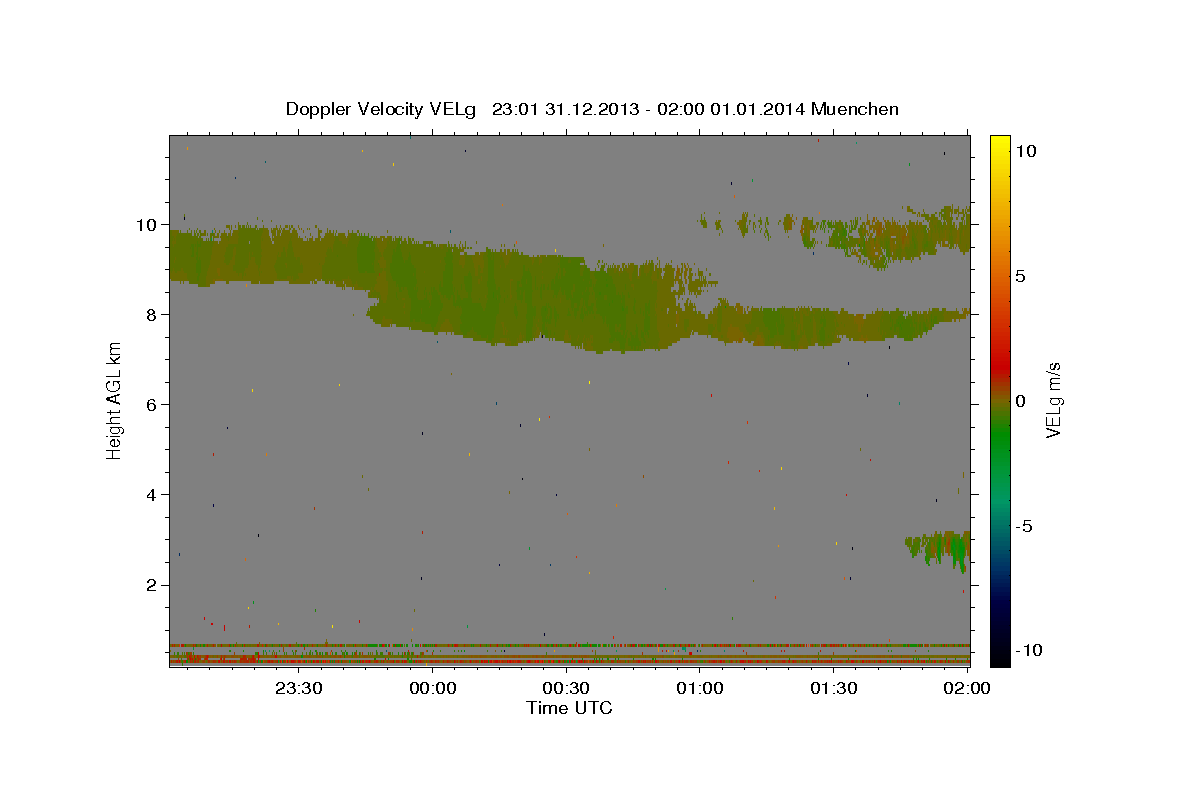1200x800 pixels.
Task: Click the yellow top of the colorbar
Action: tap(1000, 145)
